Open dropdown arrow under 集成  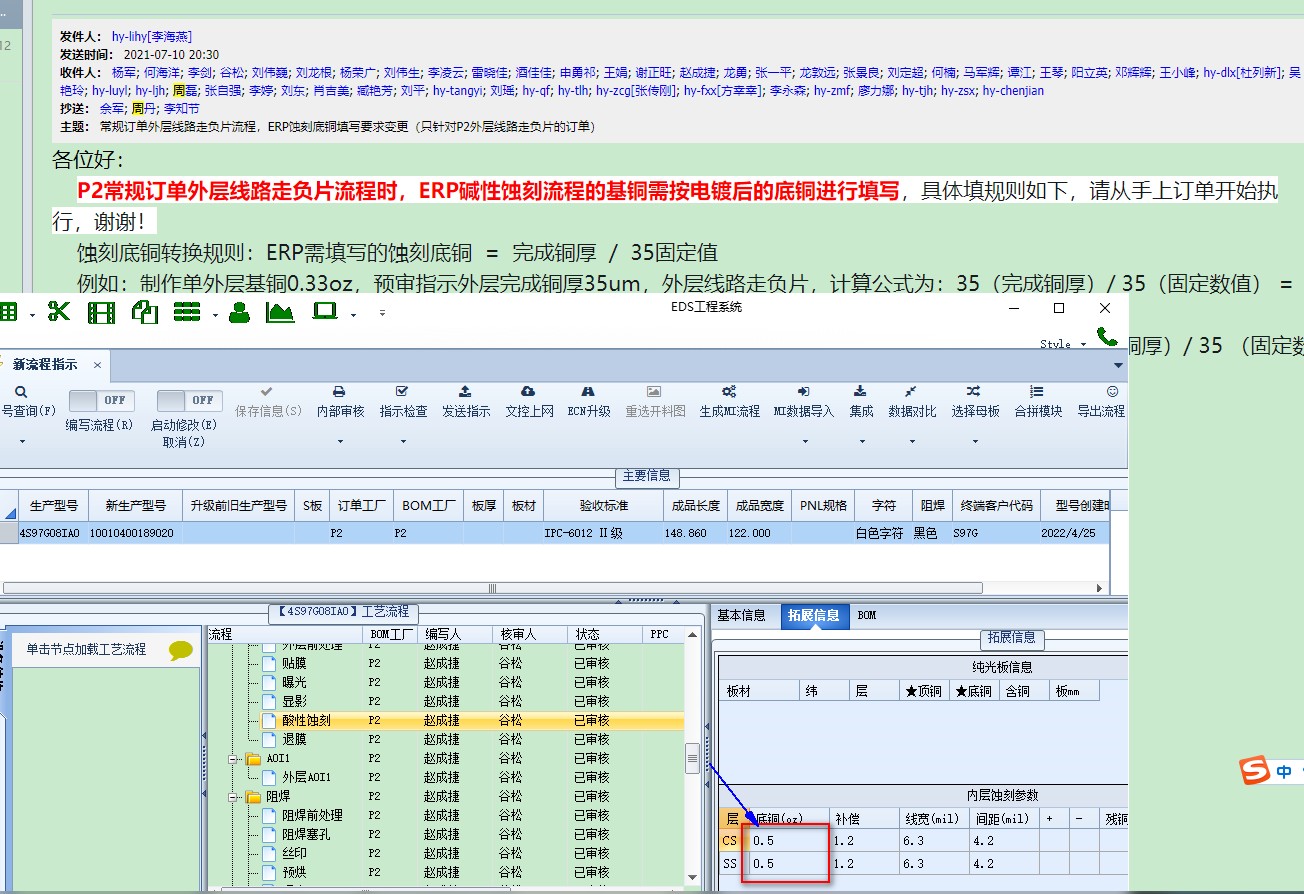pos(860,441)
